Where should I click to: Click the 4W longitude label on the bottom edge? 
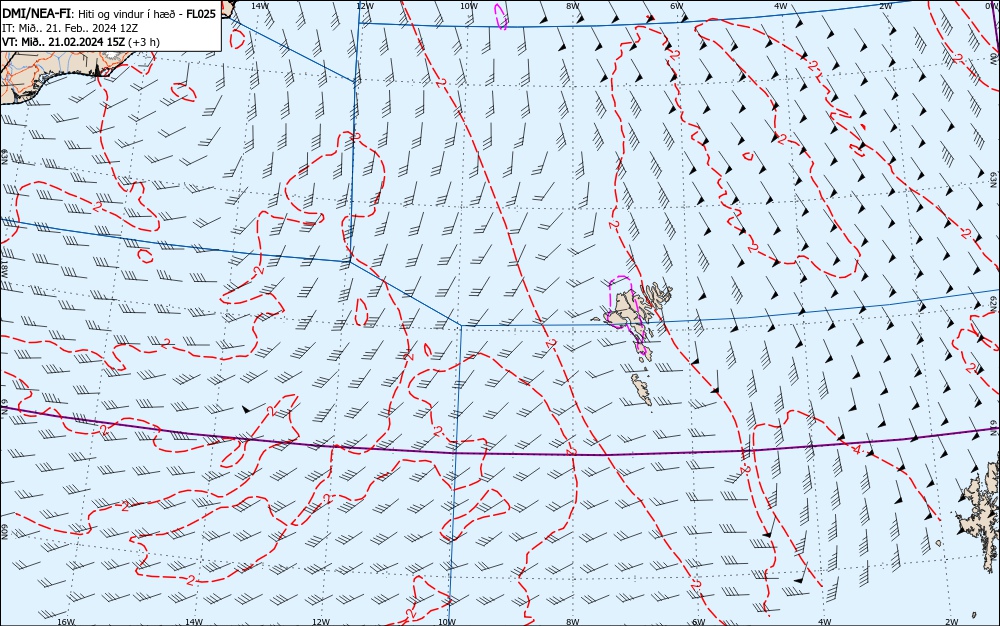[824, 622]
